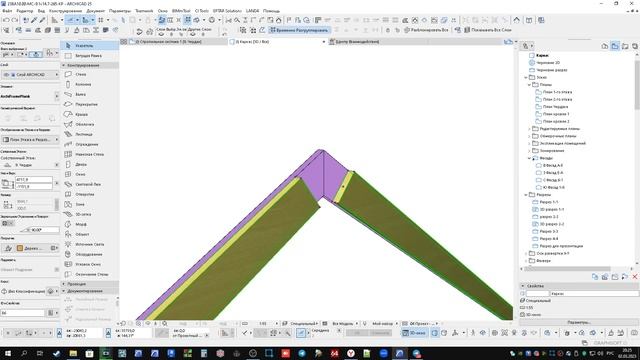Select the Оборудование equipment tool
Screen dimensions: 640x360
coord(90,254)
